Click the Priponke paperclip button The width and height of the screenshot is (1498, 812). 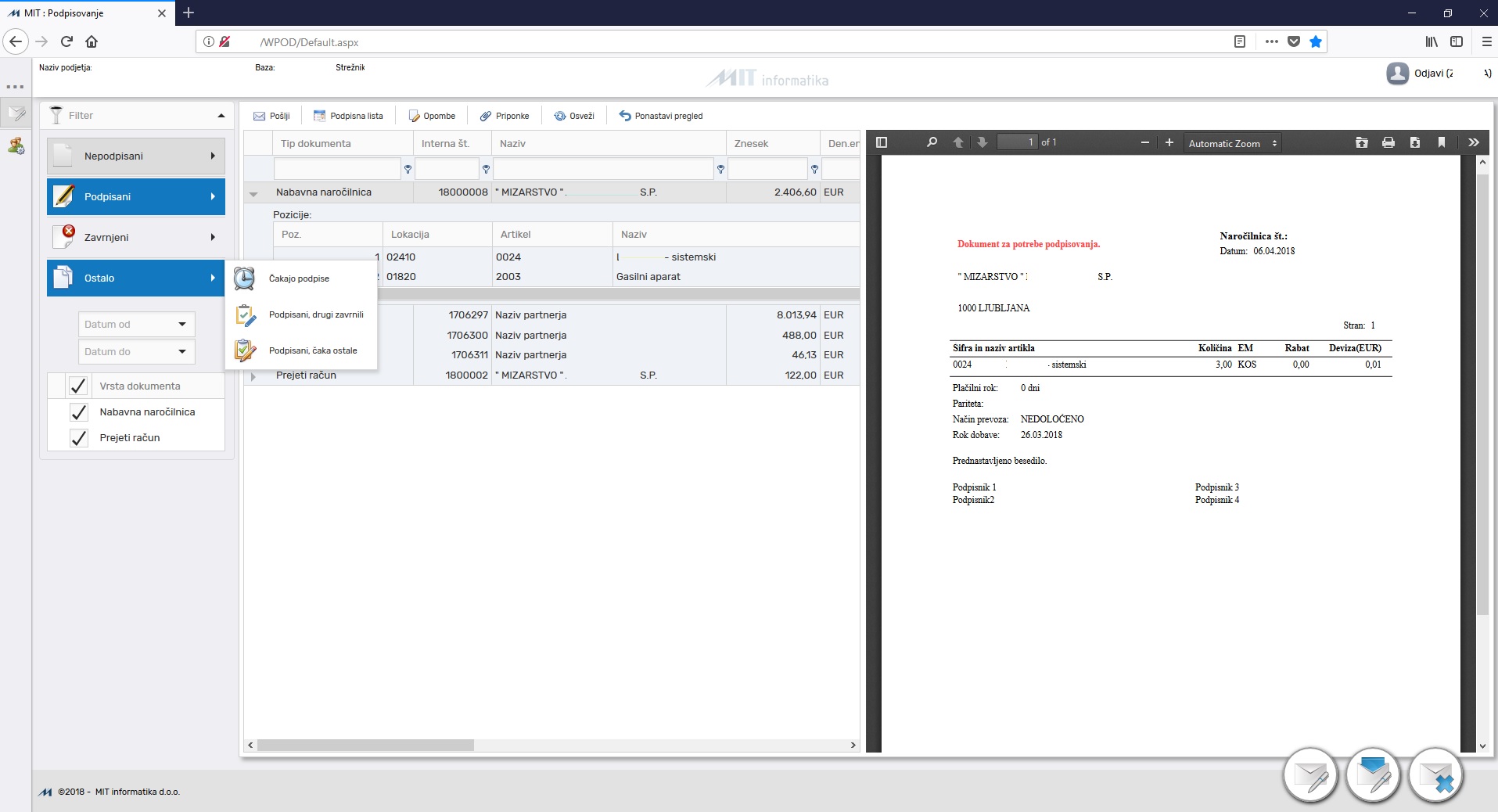(505, 116)
